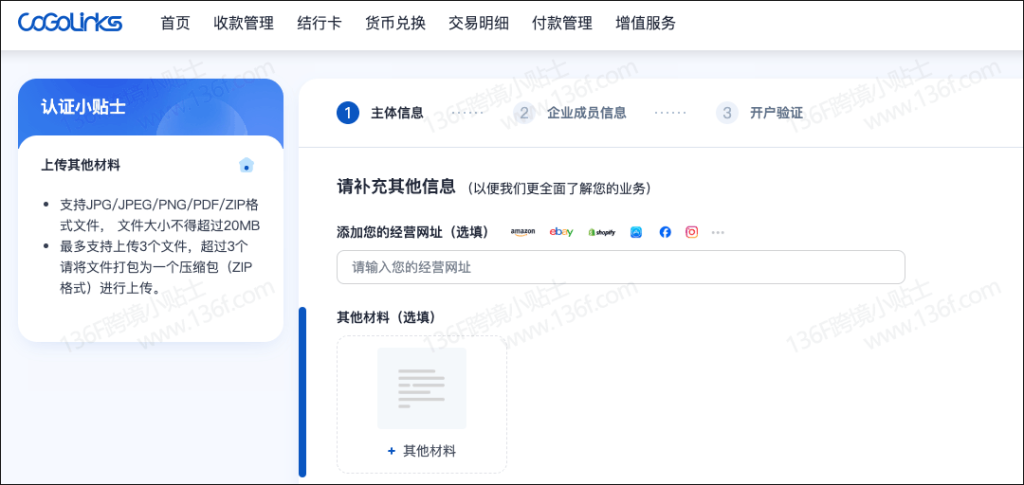Click the blue badge icon next to 上传其他材料

(x=246, y=165)
